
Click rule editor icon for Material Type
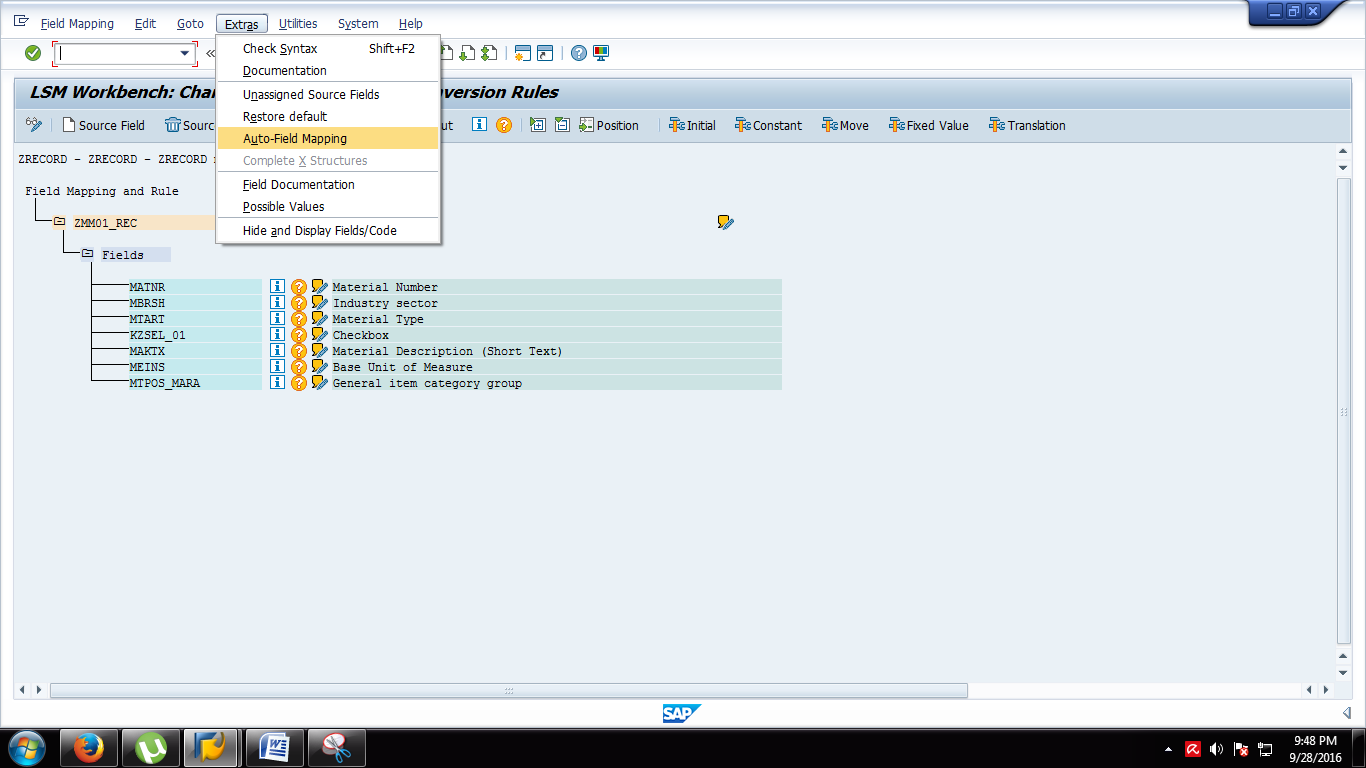tap(319, 319)
